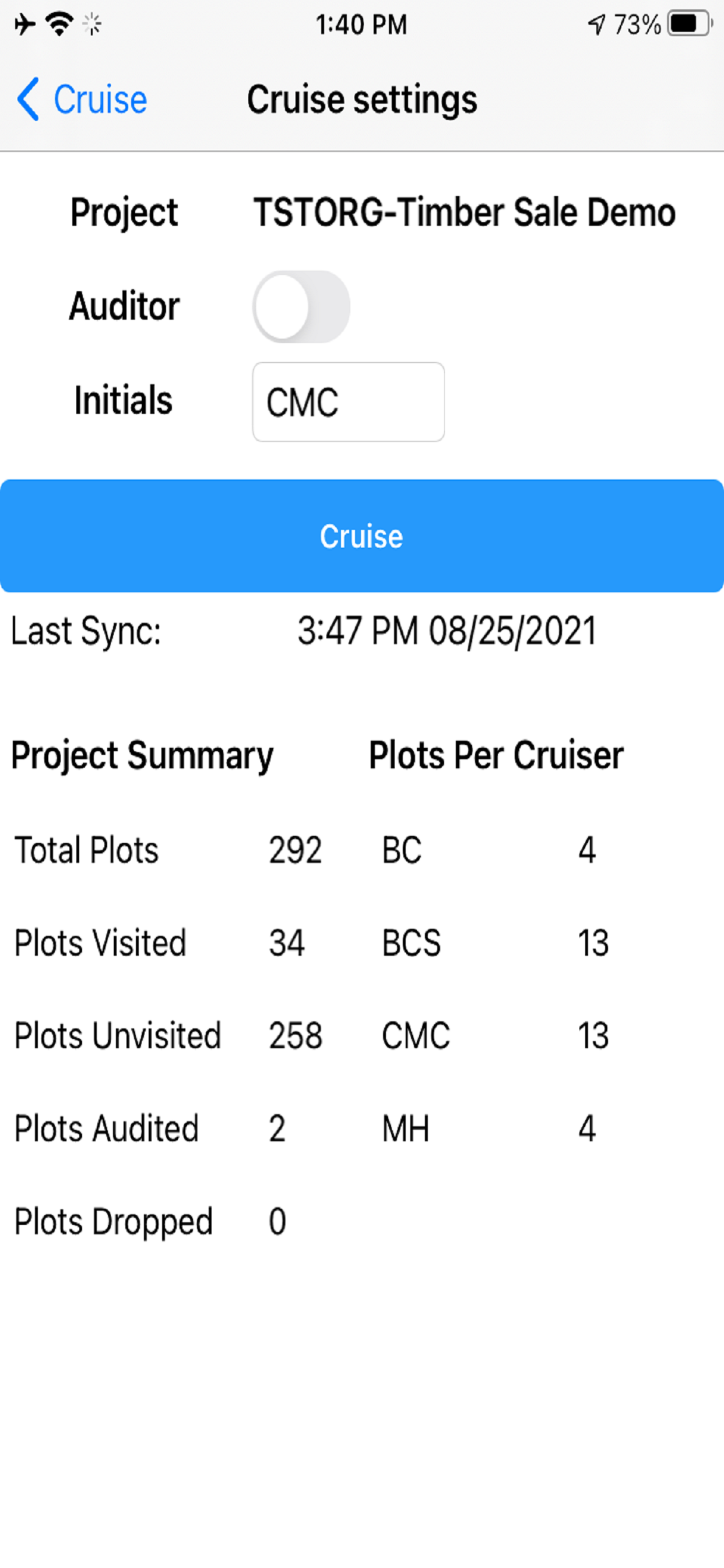The height and width of the screenshot is (1568, 724).
Task: Select the Total Plots row
Action: click(168, 850)
